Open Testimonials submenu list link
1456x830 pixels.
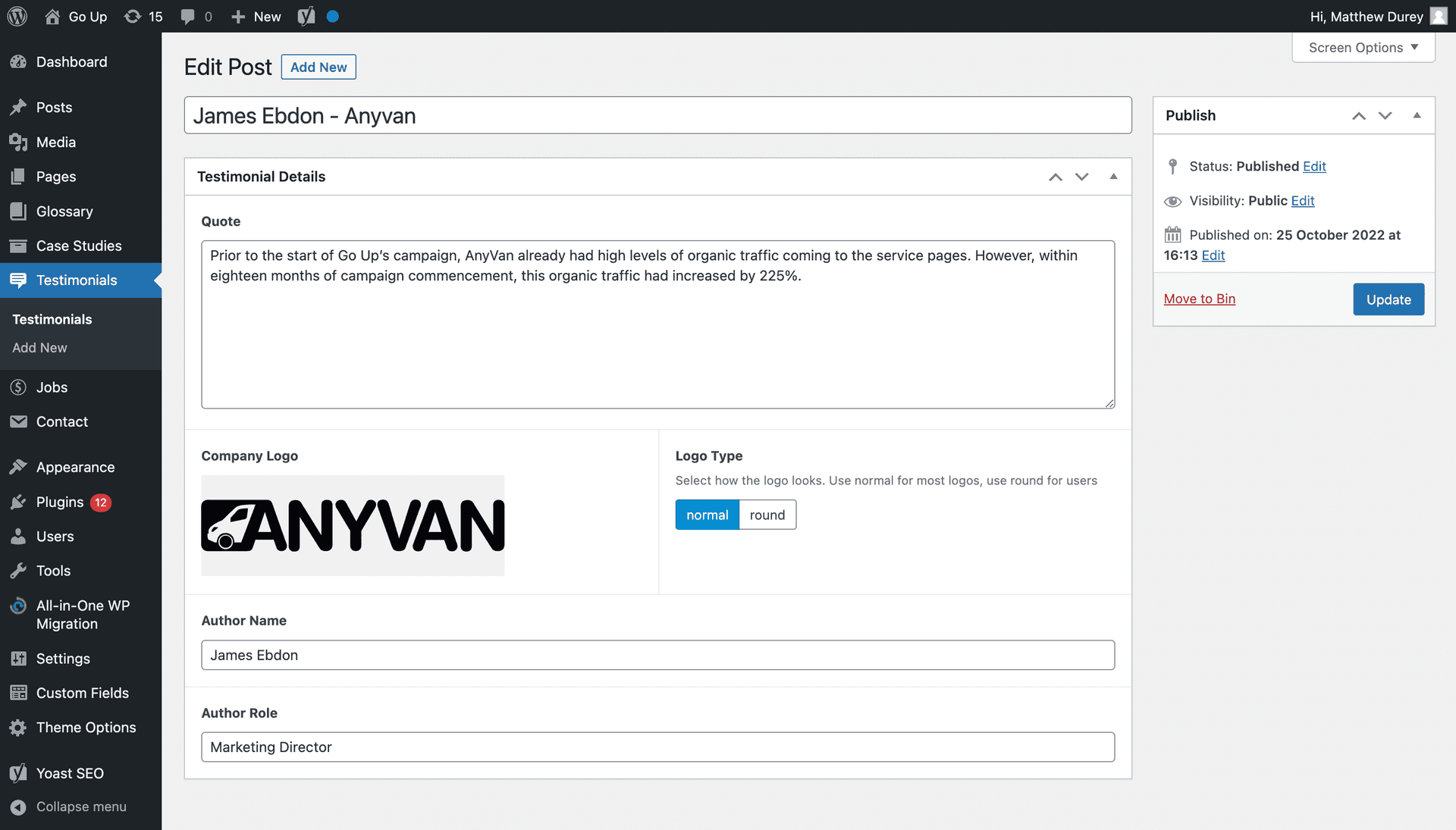click(x=52, y=319)
